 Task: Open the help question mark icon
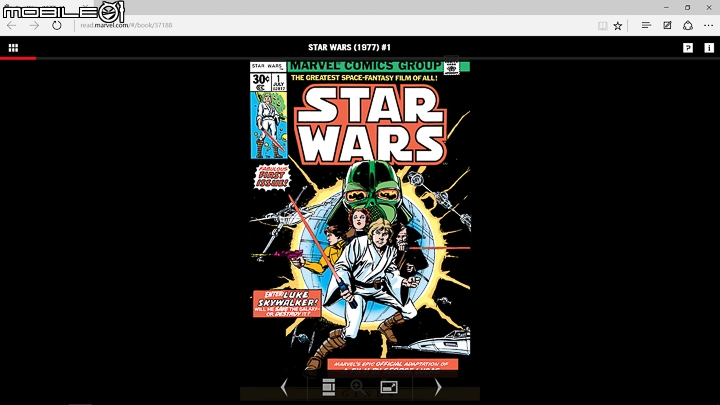point(688,48)
